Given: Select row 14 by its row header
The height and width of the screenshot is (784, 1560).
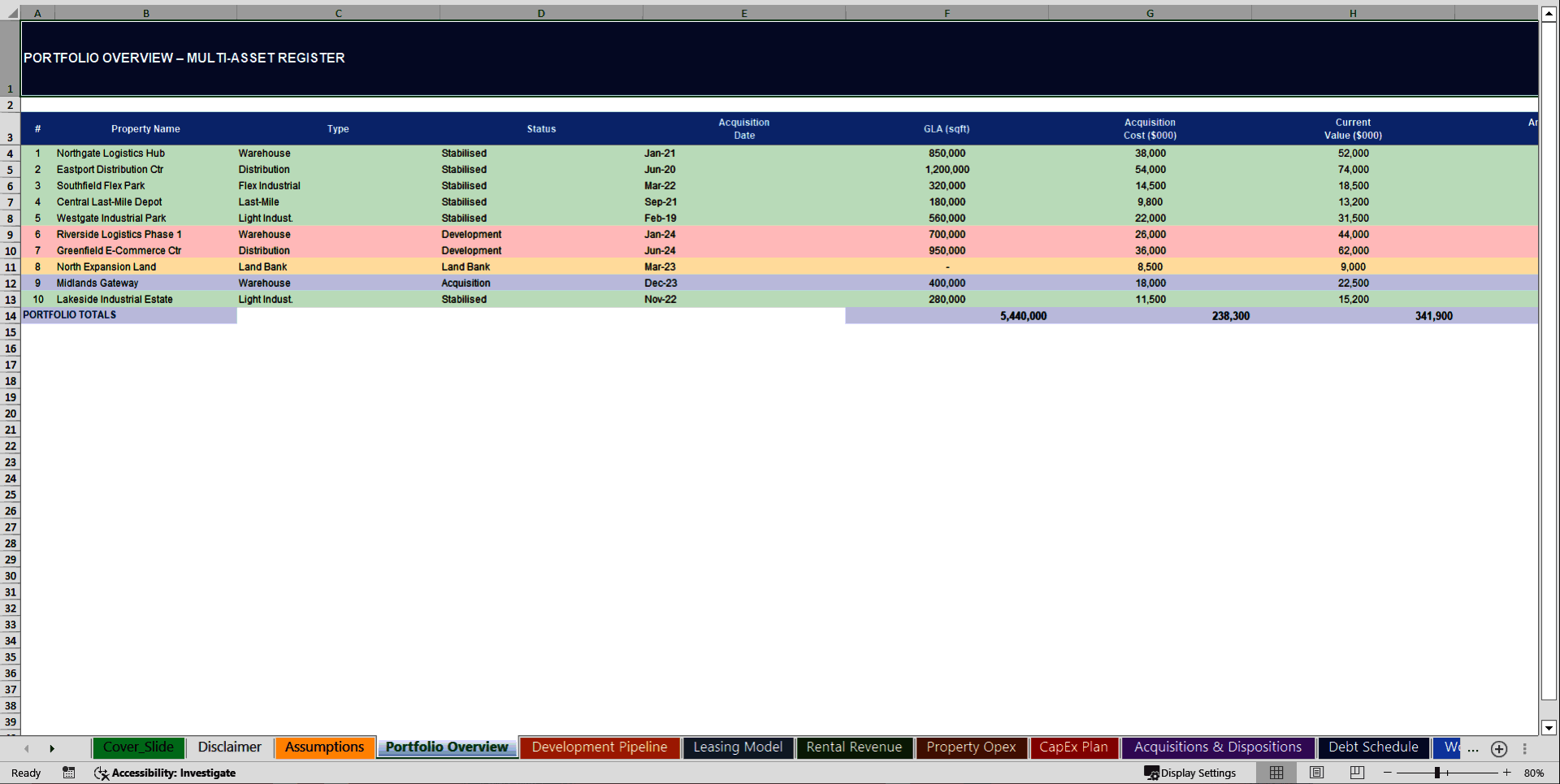Looking at the screenshot, I should 10,315.
